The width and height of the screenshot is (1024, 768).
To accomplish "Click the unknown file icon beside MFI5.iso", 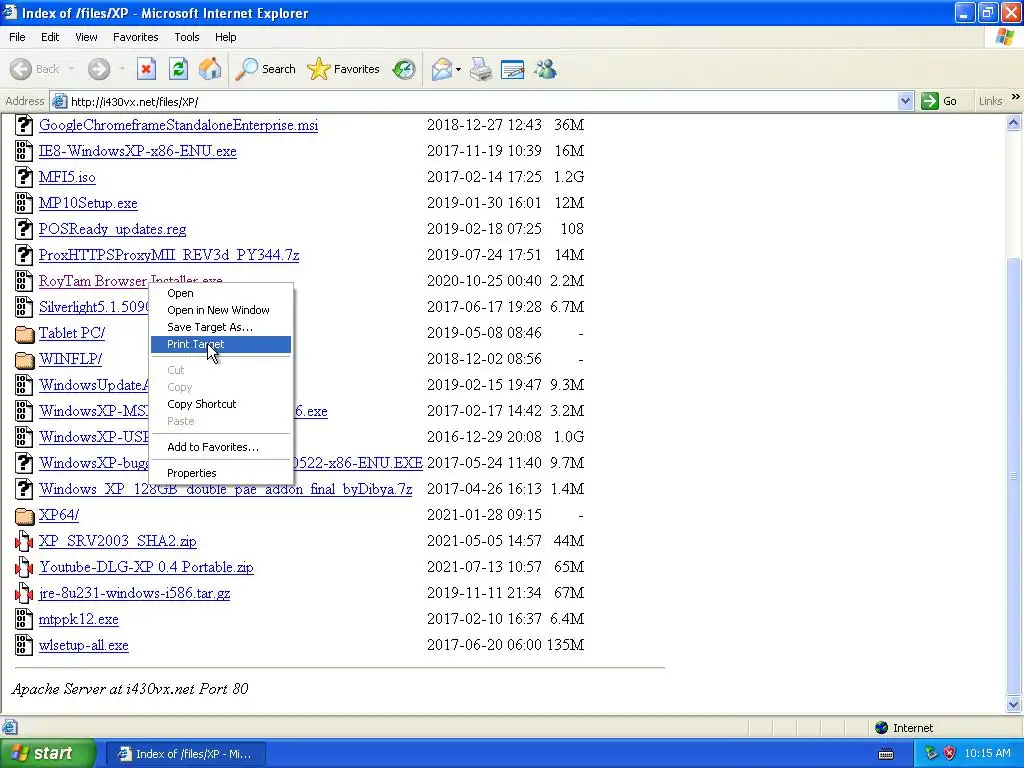I will [x=24, y=177].
